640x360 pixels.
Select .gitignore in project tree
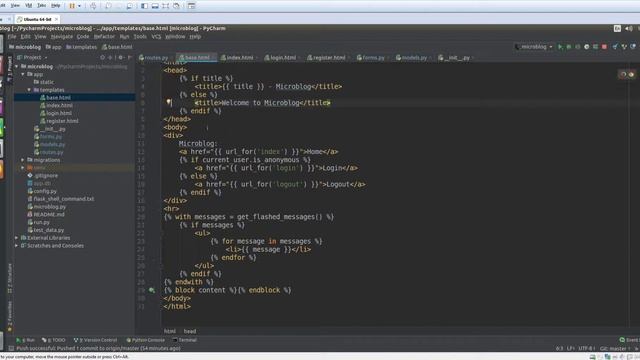pos(42,176)
